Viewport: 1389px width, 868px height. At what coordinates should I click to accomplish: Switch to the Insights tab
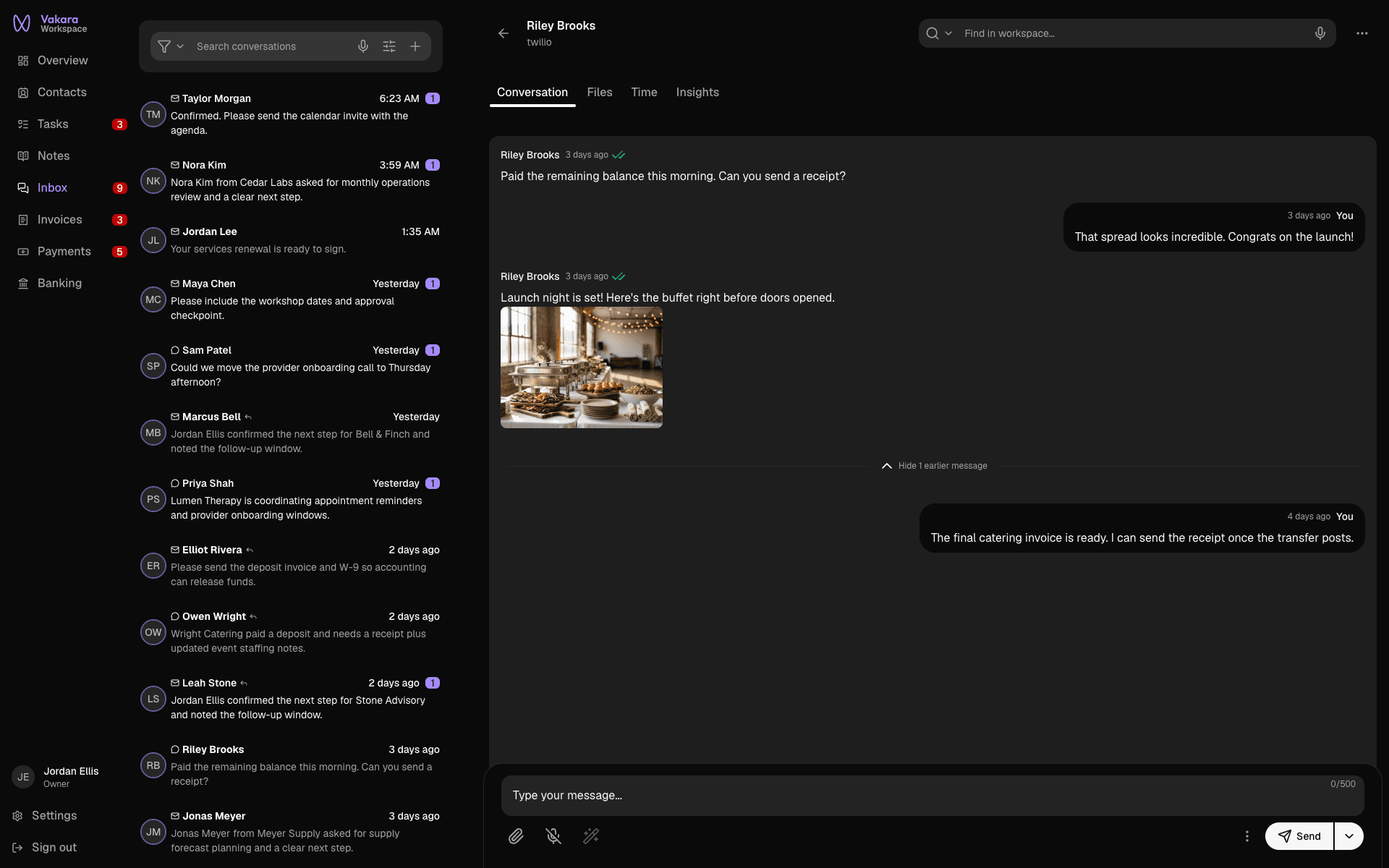point(697,93)
